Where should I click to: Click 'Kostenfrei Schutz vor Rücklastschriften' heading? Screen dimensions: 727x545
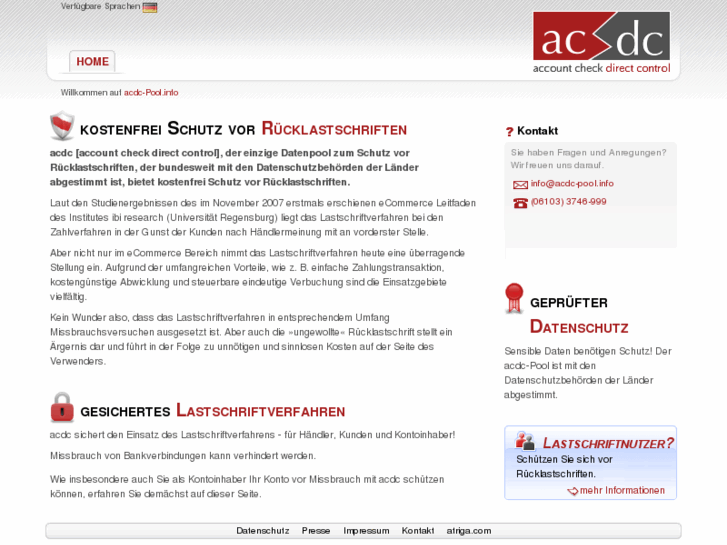point(243,128)
